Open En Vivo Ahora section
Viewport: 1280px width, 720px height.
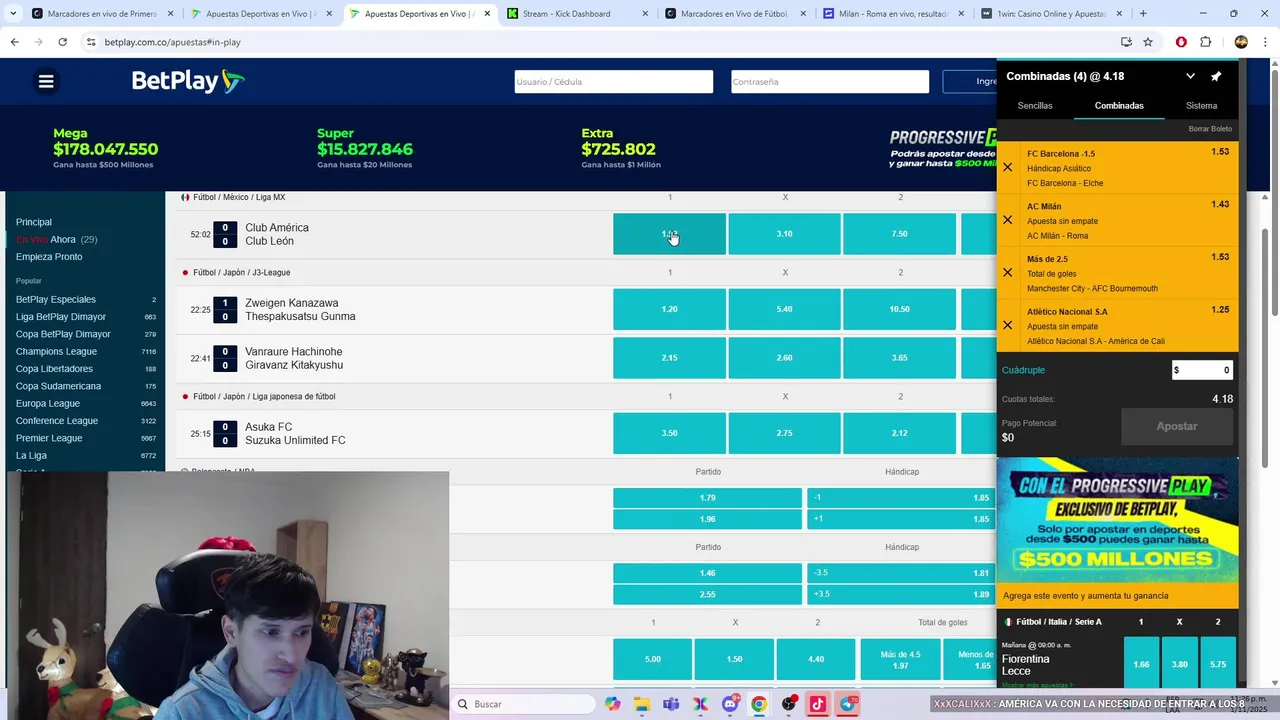point(56,240)
